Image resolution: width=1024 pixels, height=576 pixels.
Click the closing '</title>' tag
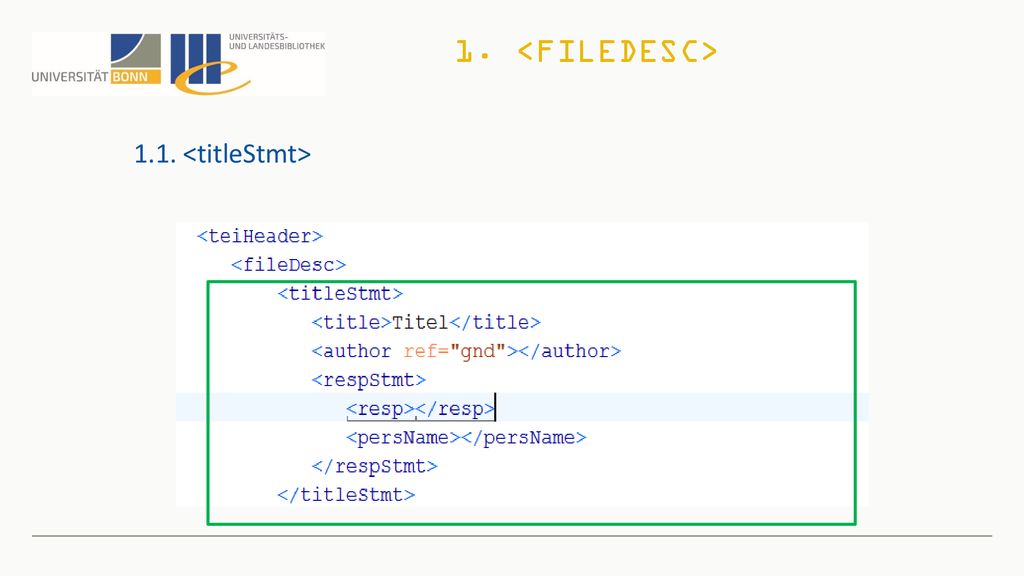click(x=495, y=322)
